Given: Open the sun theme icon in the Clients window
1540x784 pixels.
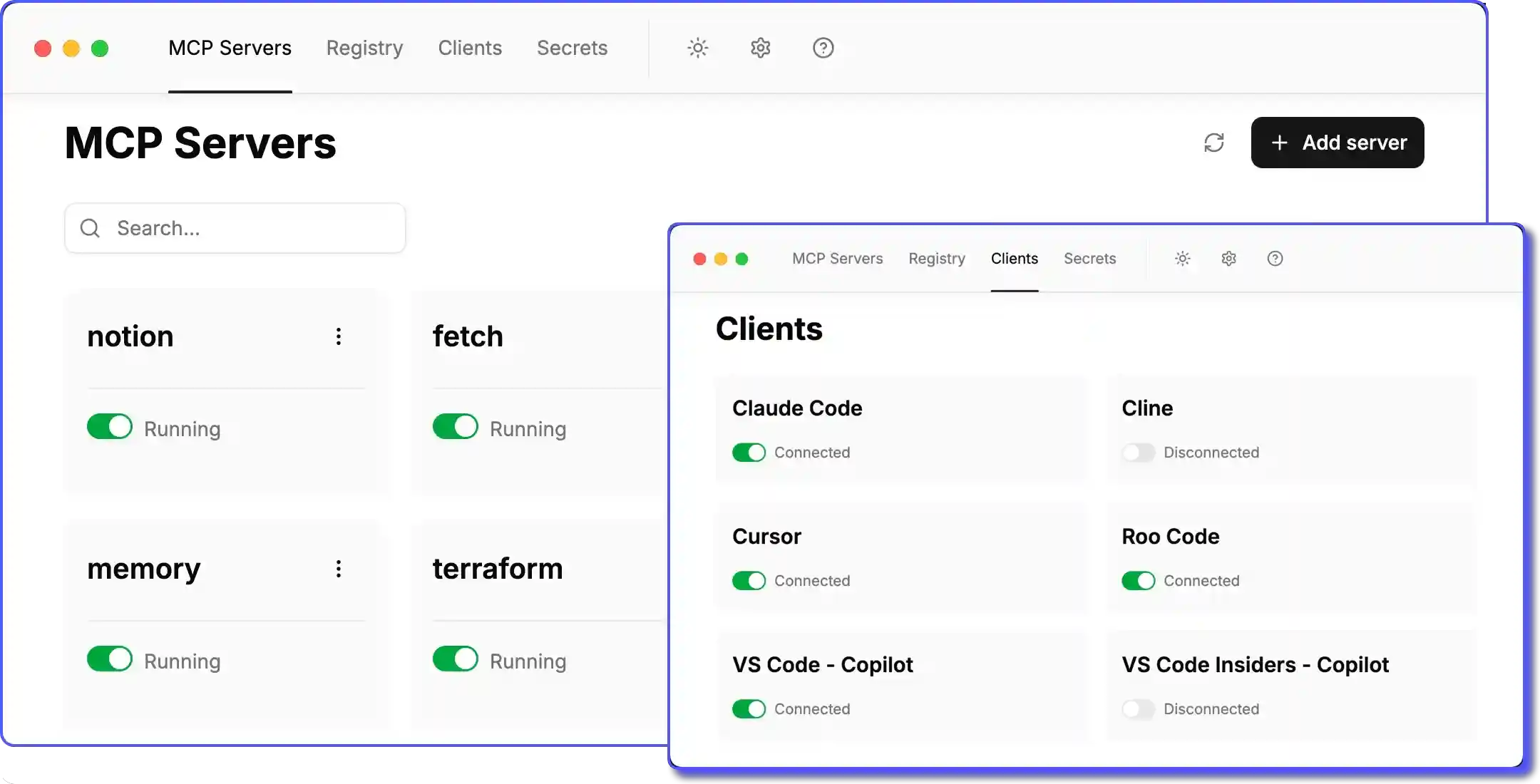Looking at the screenshot, I should (x=1182, y=258).
